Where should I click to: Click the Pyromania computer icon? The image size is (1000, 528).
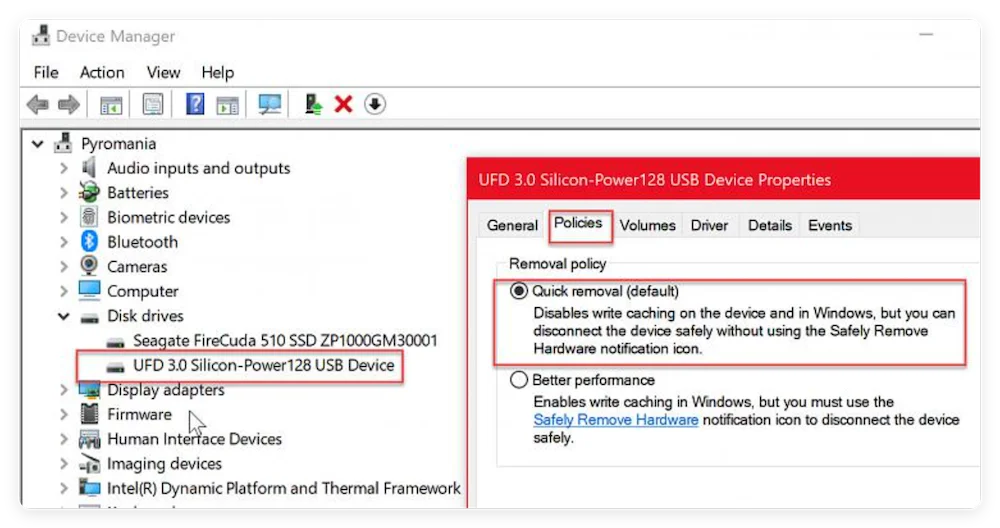click(62, 143)
